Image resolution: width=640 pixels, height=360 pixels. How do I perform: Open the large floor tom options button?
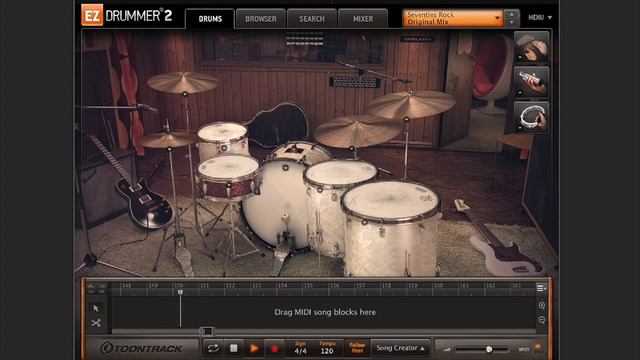364,222
